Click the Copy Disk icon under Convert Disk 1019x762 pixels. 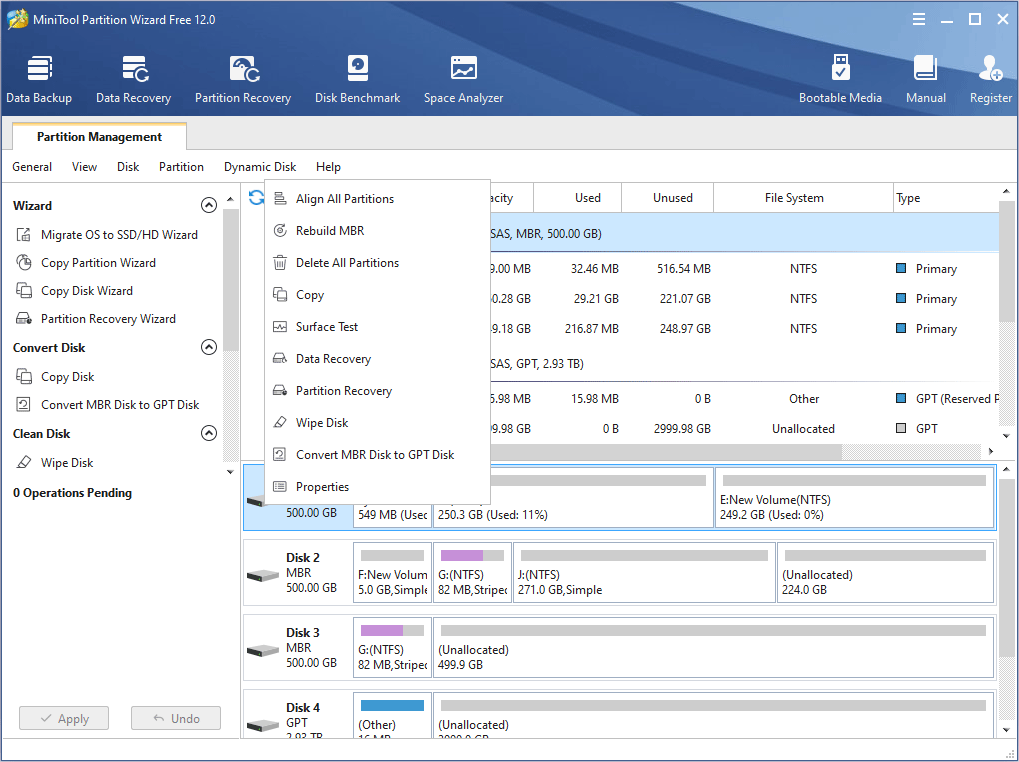pos(24,376)
